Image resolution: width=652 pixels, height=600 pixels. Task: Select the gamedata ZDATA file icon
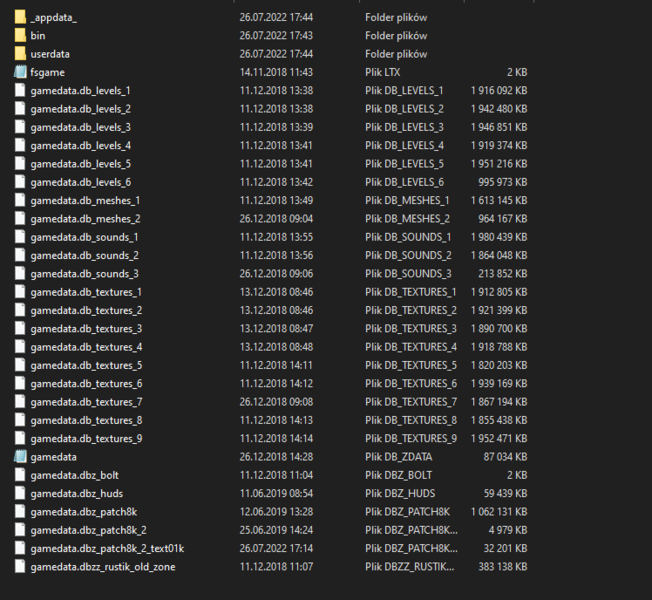20,456
